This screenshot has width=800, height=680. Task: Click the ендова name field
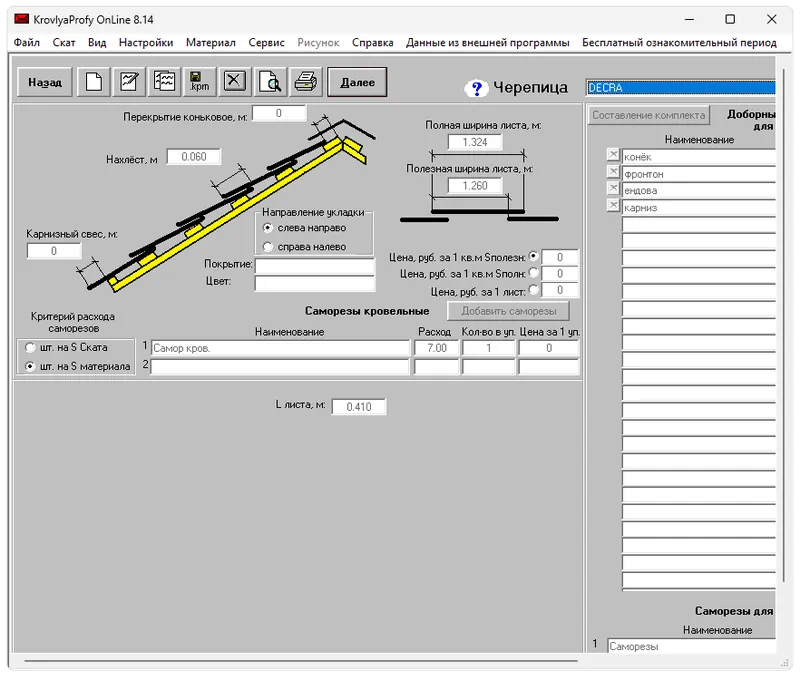(698, 191)
